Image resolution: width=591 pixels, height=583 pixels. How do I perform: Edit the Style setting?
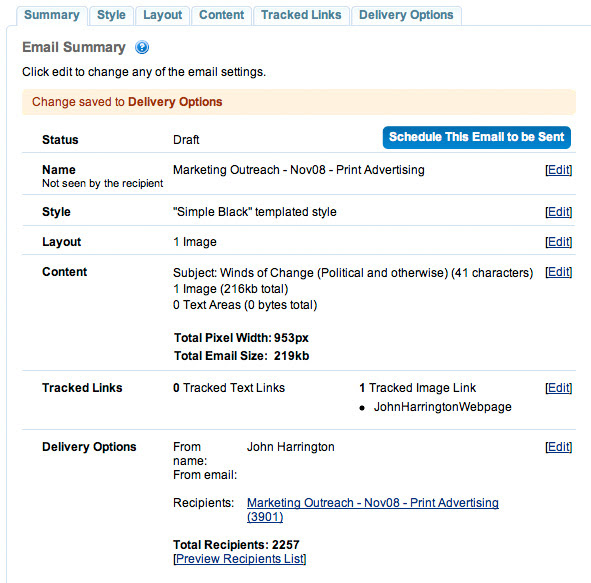click(x=559, y=212)
